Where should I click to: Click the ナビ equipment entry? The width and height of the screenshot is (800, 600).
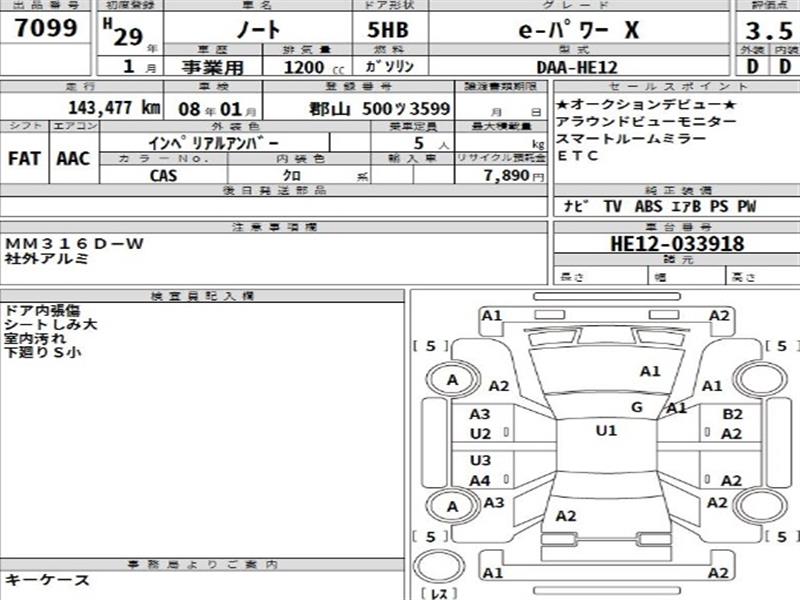pos(577,206)
